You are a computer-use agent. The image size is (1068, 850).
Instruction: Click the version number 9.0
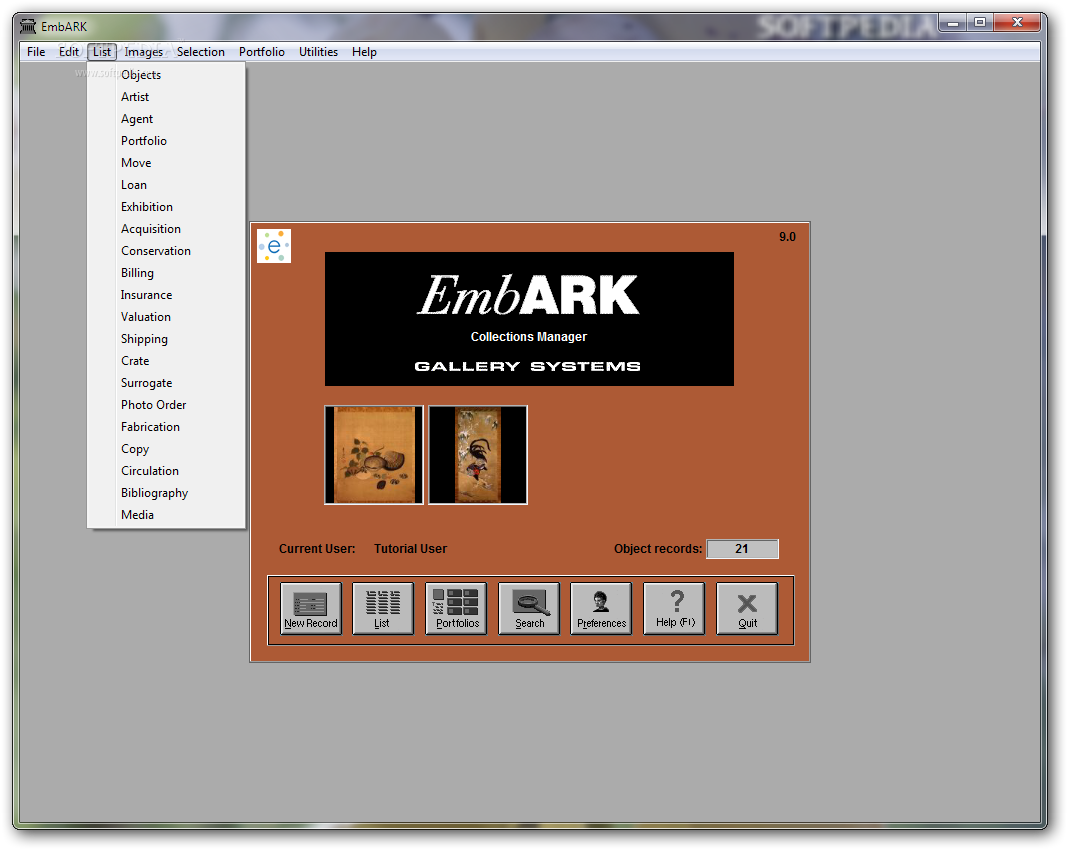pos(787,237)
